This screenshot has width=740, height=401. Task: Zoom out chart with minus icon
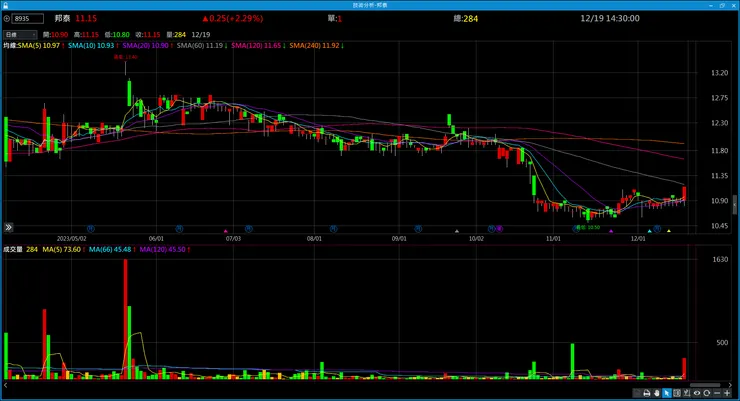[x=717, y=393]
